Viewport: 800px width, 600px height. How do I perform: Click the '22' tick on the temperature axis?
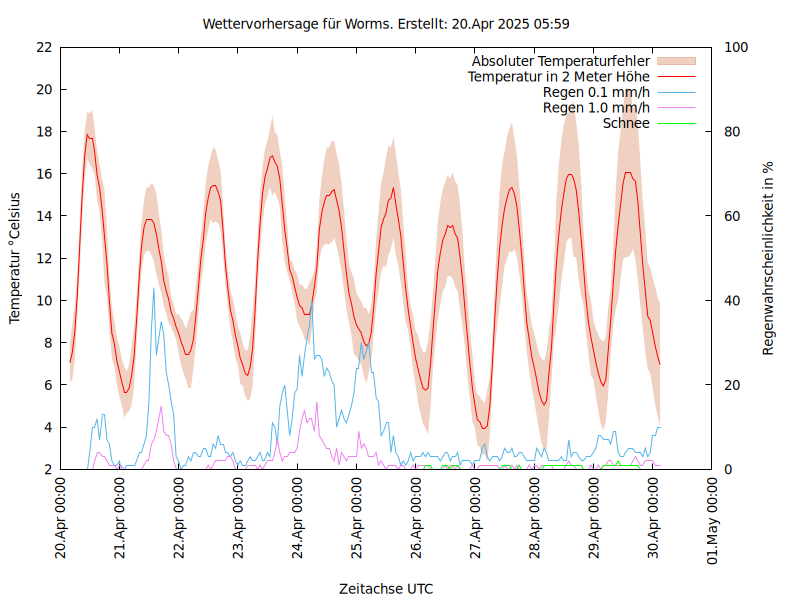coord(43,47)
